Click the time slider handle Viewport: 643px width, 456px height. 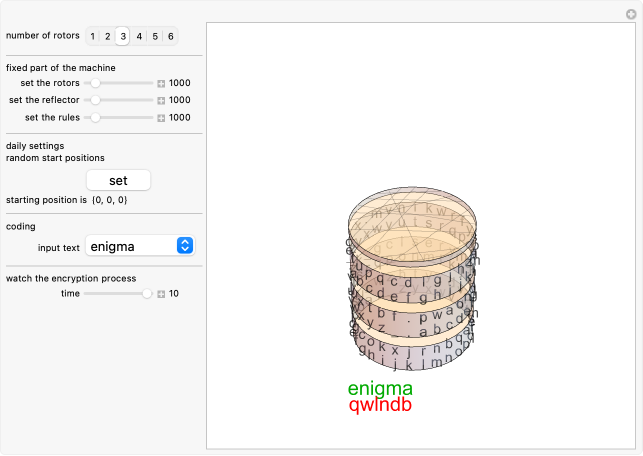coord(148,294)
